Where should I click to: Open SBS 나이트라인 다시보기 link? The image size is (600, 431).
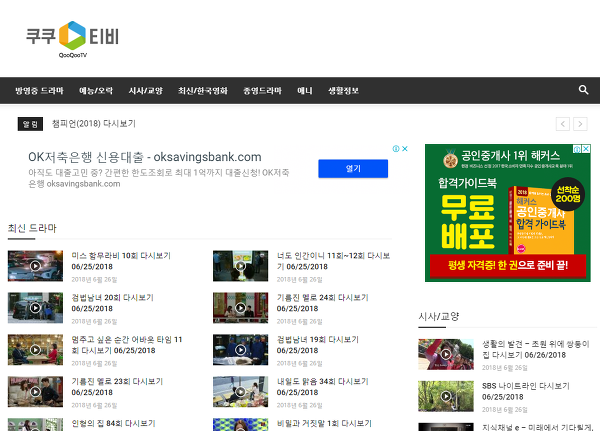coord(526,391)
